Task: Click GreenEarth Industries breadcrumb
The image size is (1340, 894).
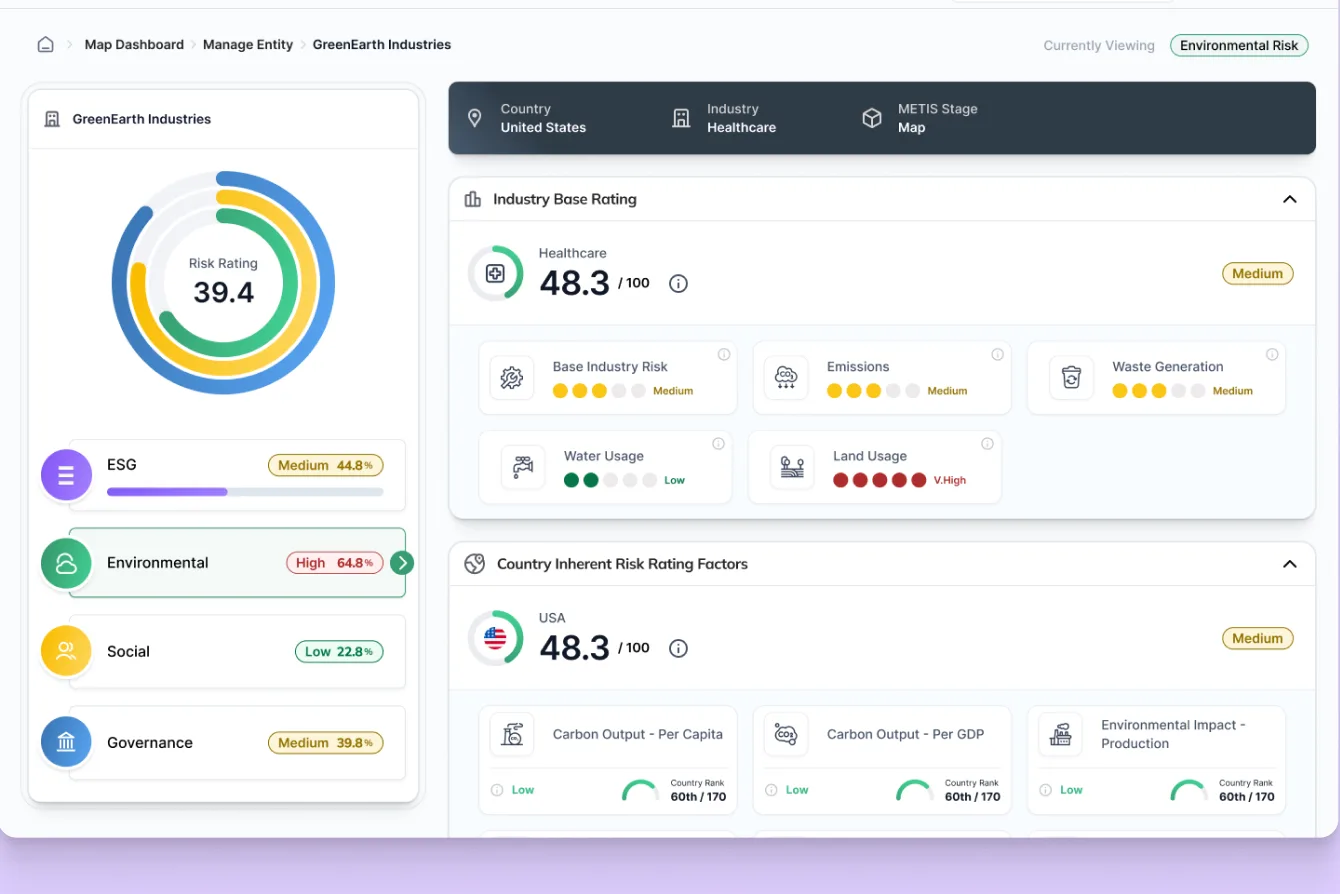Action: [382, 45]
